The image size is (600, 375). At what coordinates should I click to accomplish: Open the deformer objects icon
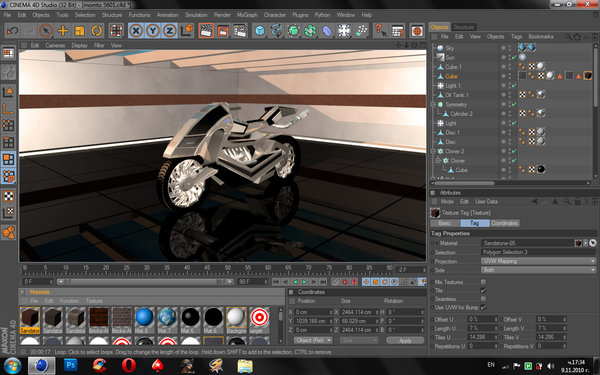pyautogui.click(x=327, y=31)
